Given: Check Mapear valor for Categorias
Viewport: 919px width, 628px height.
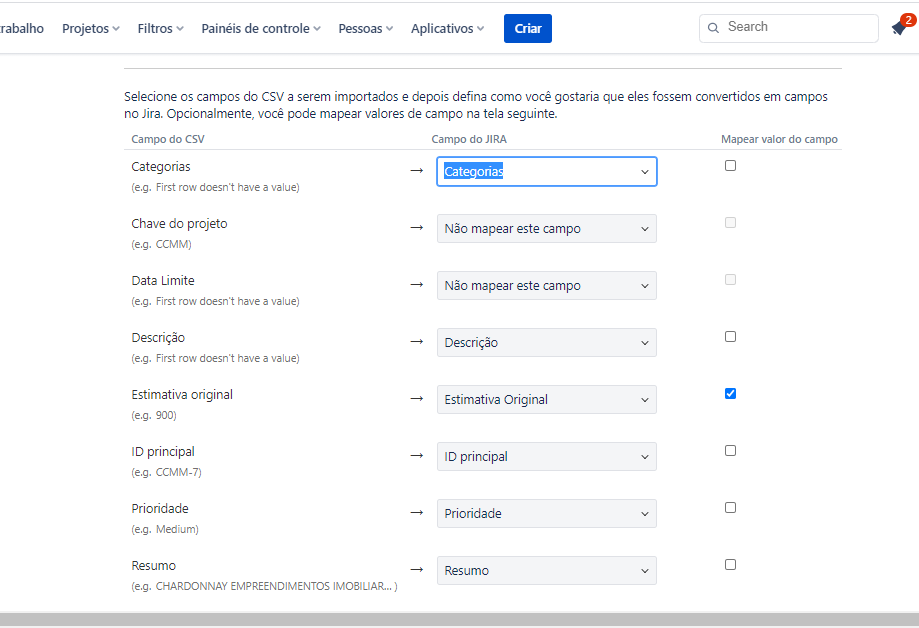Looking at the screenshot, I should point(730,165).
